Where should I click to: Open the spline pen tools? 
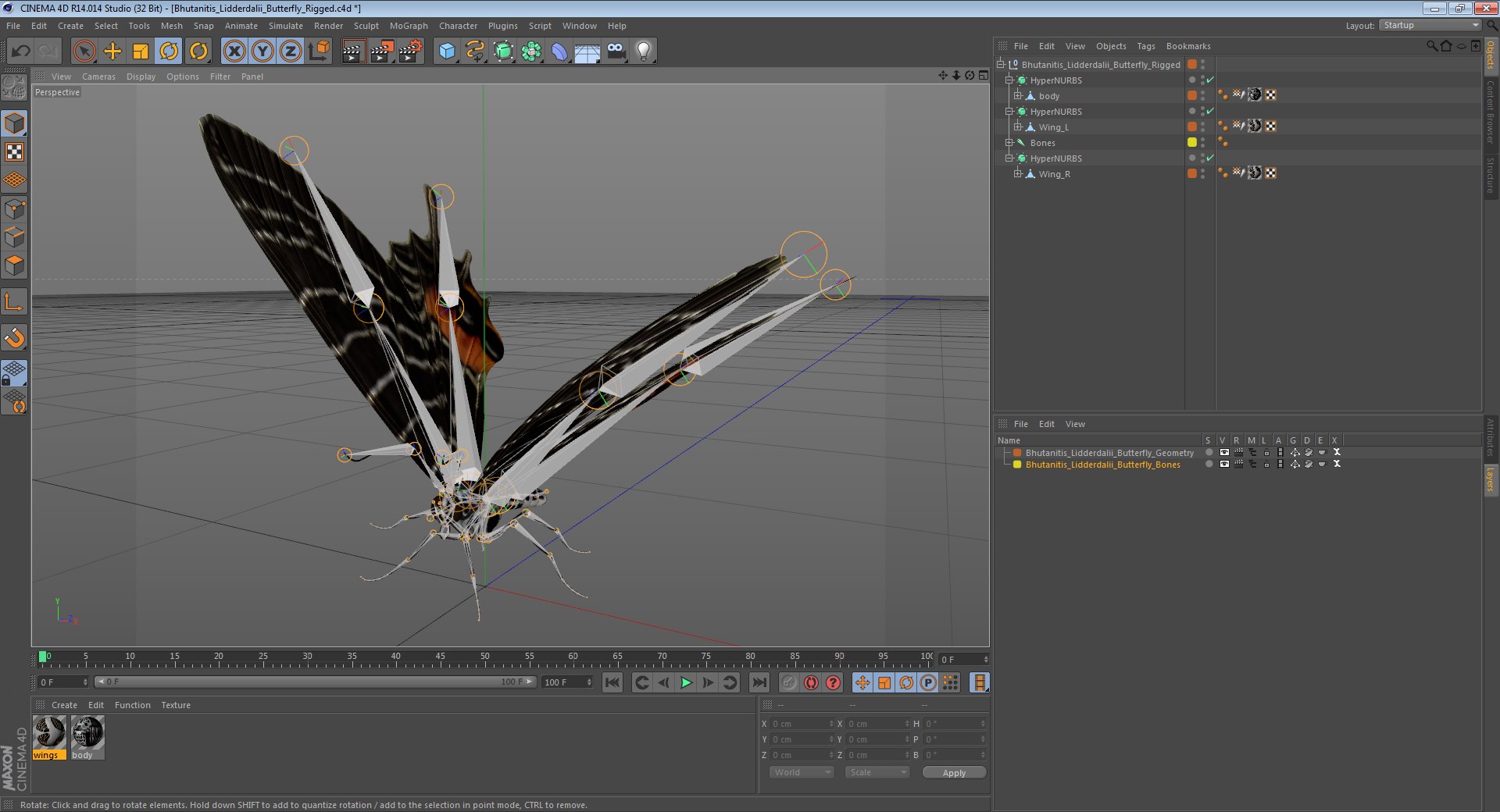point(475,52)
